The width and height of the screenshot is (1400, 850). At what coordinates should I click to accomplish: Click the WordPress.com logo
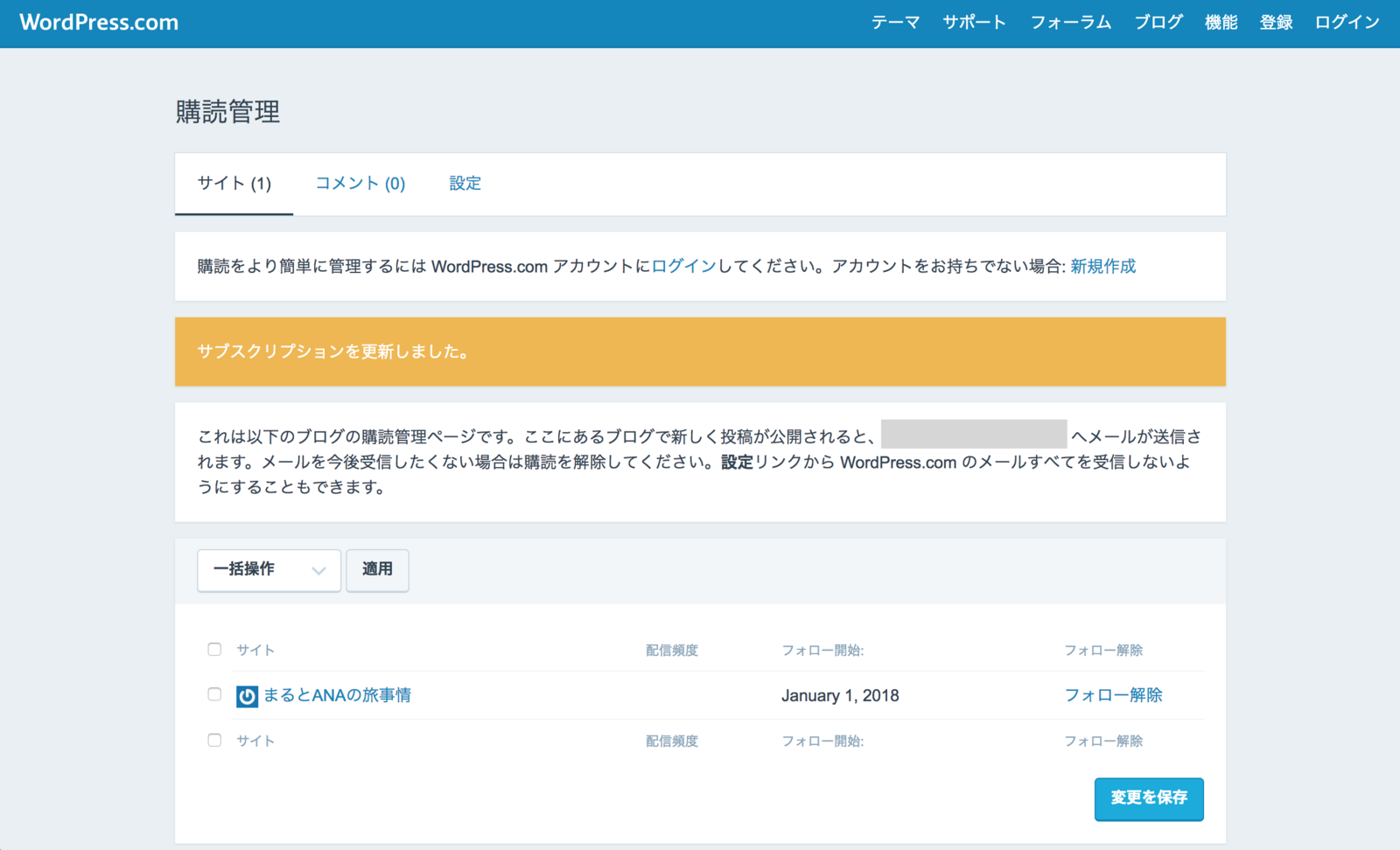pyautogui.click(x=99, y=23)
